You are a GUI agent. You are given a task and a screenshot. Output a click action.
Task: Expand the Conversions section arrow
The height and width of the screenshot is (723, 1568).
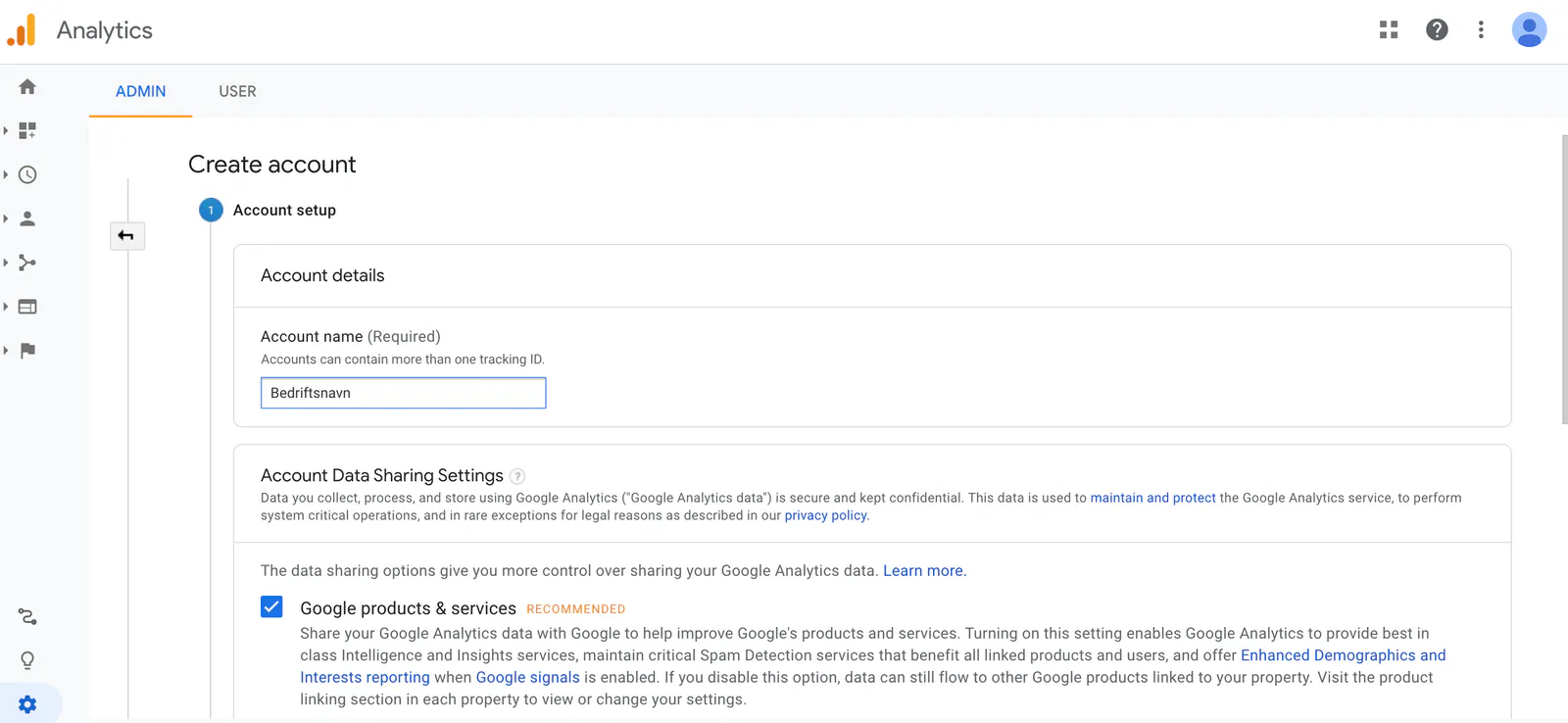click(x=6, y=351)
